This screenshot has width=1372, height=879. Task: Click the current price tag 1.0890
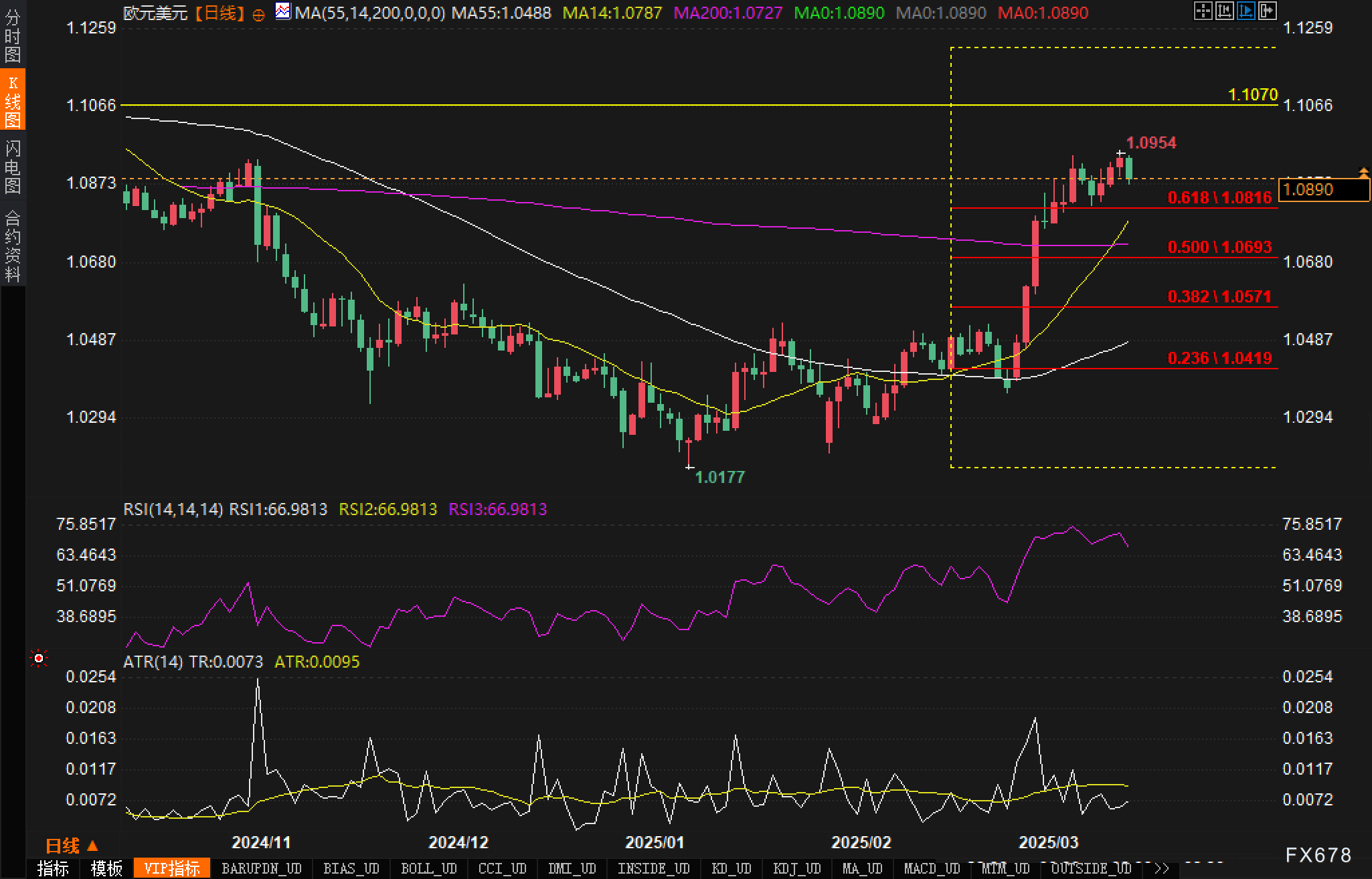click(x=1323, y=190)
